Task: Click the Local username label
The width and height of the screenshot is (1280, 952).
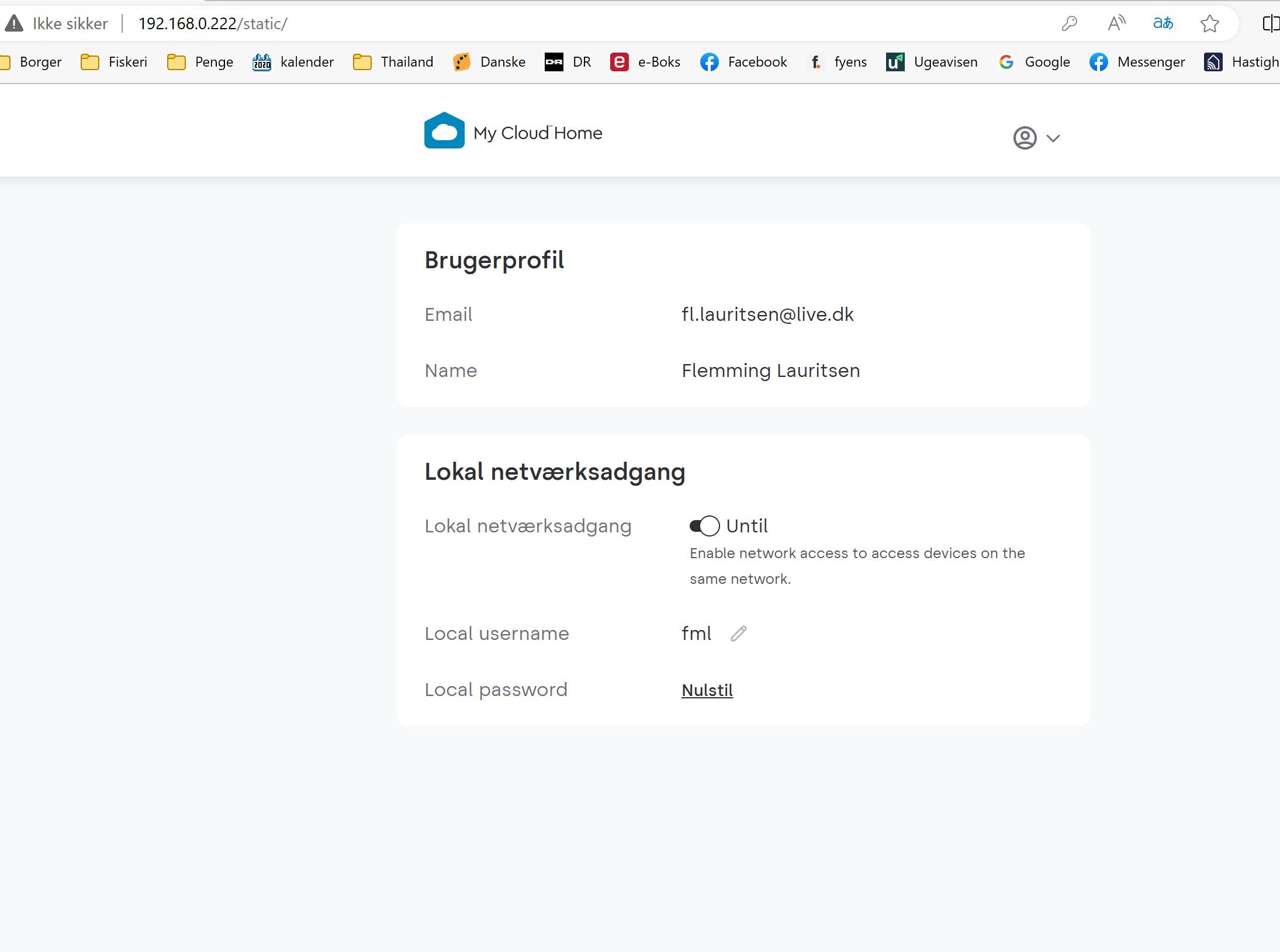Action: 497,633
